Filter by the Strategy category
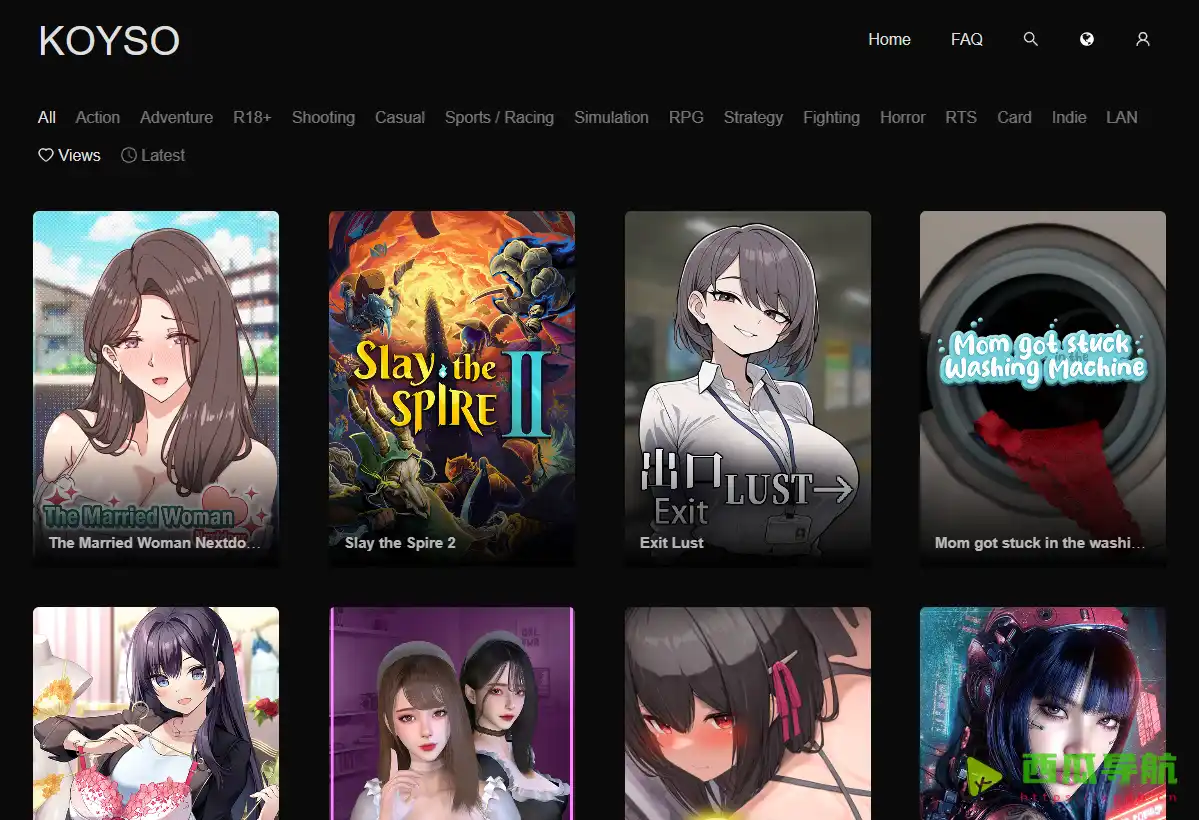Image resolution: width=1199 pixels, height=820 pixels. click(x=753, y=117)
